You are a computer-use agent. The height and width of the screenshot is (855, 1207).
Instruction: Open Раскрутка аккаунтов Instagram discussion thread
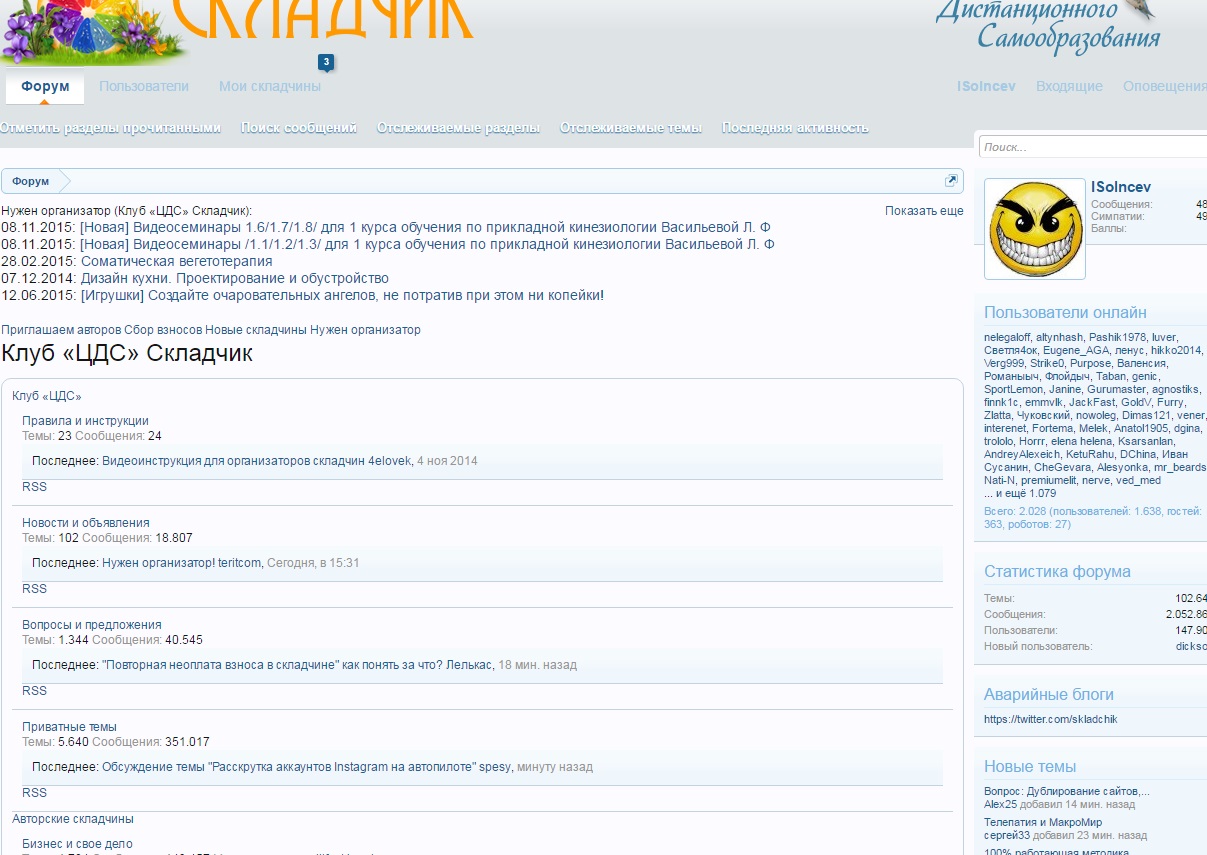(289, 767)
